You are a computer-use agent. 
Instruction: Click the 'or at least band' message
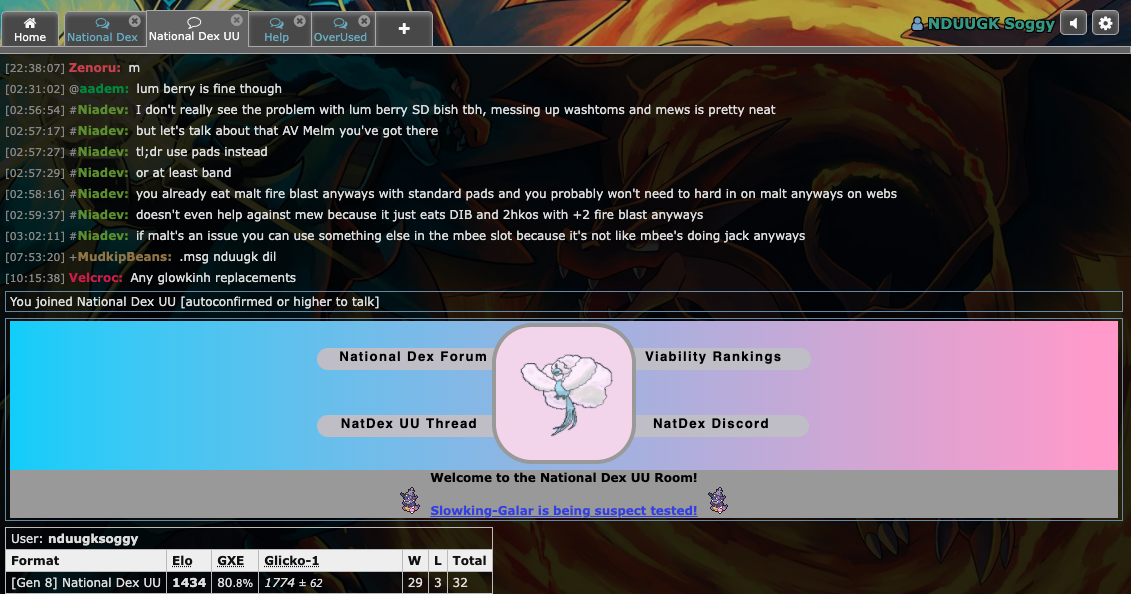click(183, 172)
